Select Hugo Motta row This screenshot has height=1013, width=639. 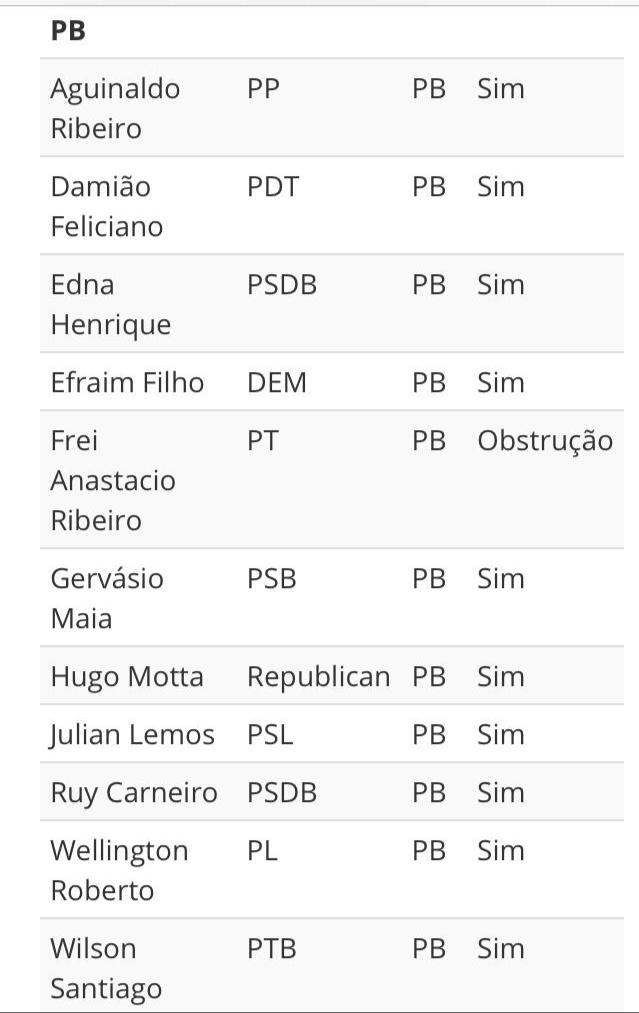click(x=331, y=676)
